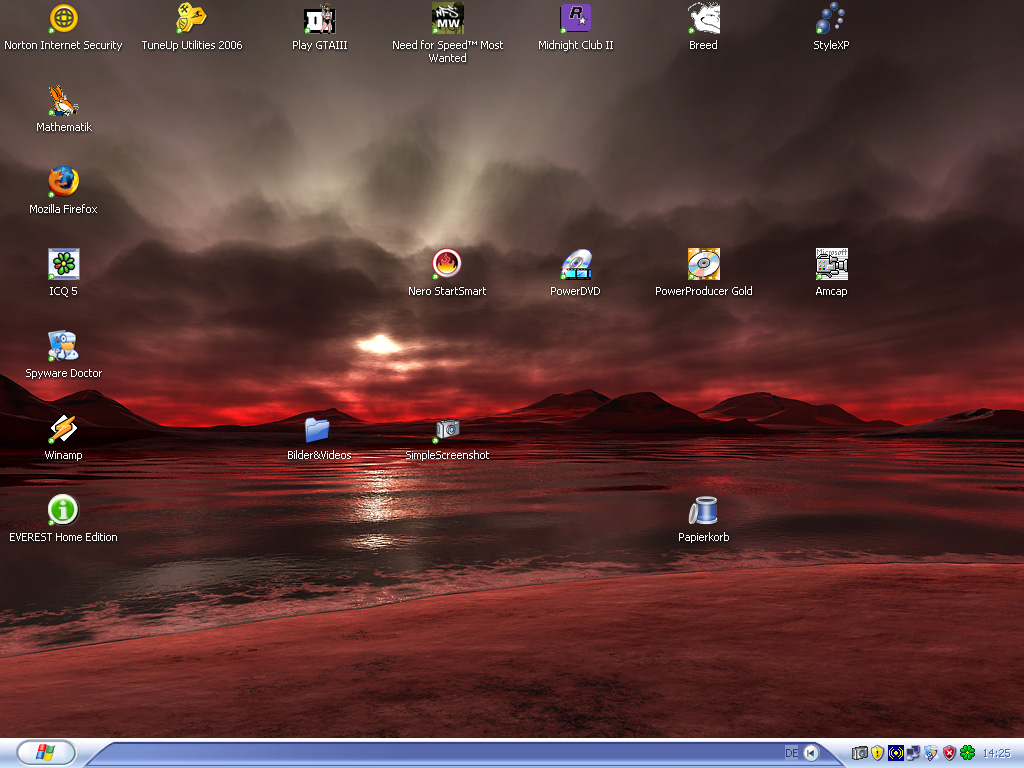This screenshot has height=768, width=1024.
Task: Select the Play GTAIII desktop icon
Action: [319, 19]
